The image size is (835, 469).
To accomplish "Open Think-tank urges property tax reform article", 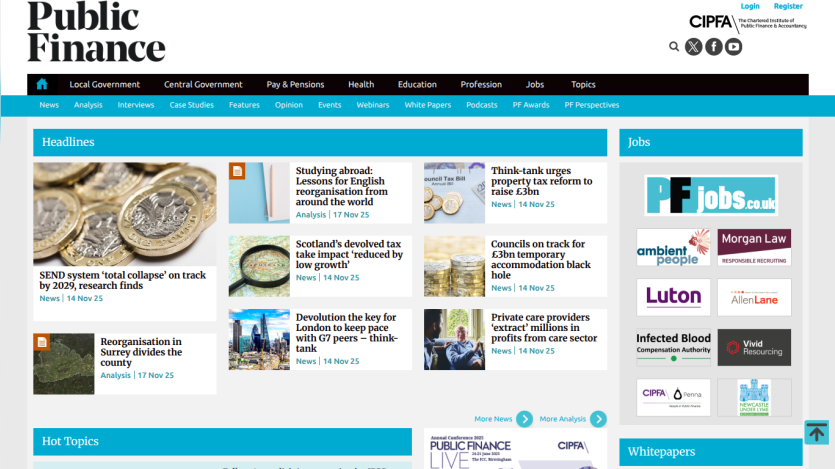I will tap(542, 181).
